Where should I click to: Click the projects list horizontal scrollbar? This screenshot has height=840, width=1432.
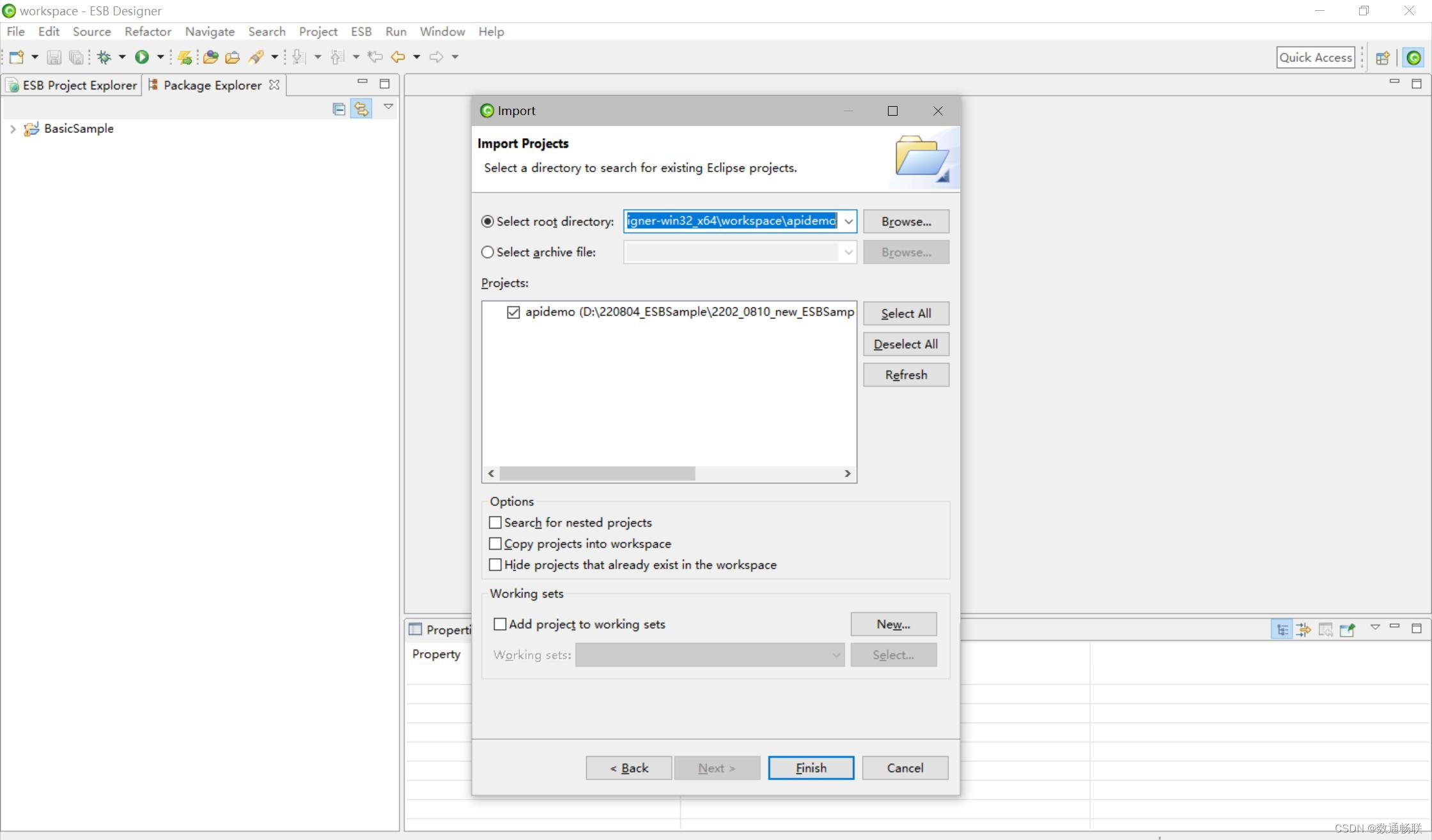point(597,473)
